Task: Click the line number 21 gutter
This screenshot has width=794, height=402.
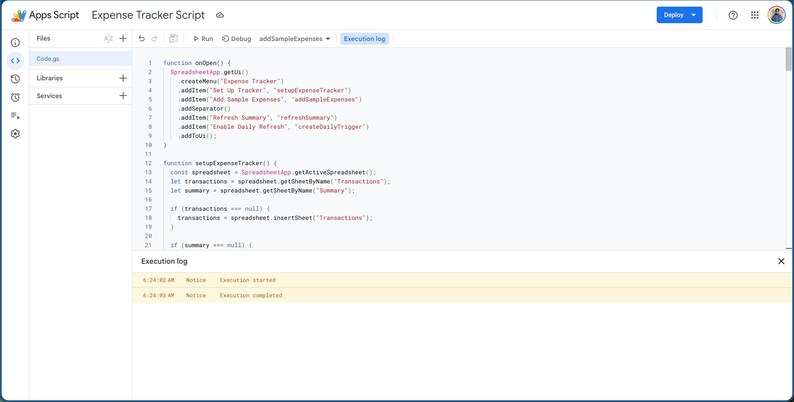Action: 148,245
